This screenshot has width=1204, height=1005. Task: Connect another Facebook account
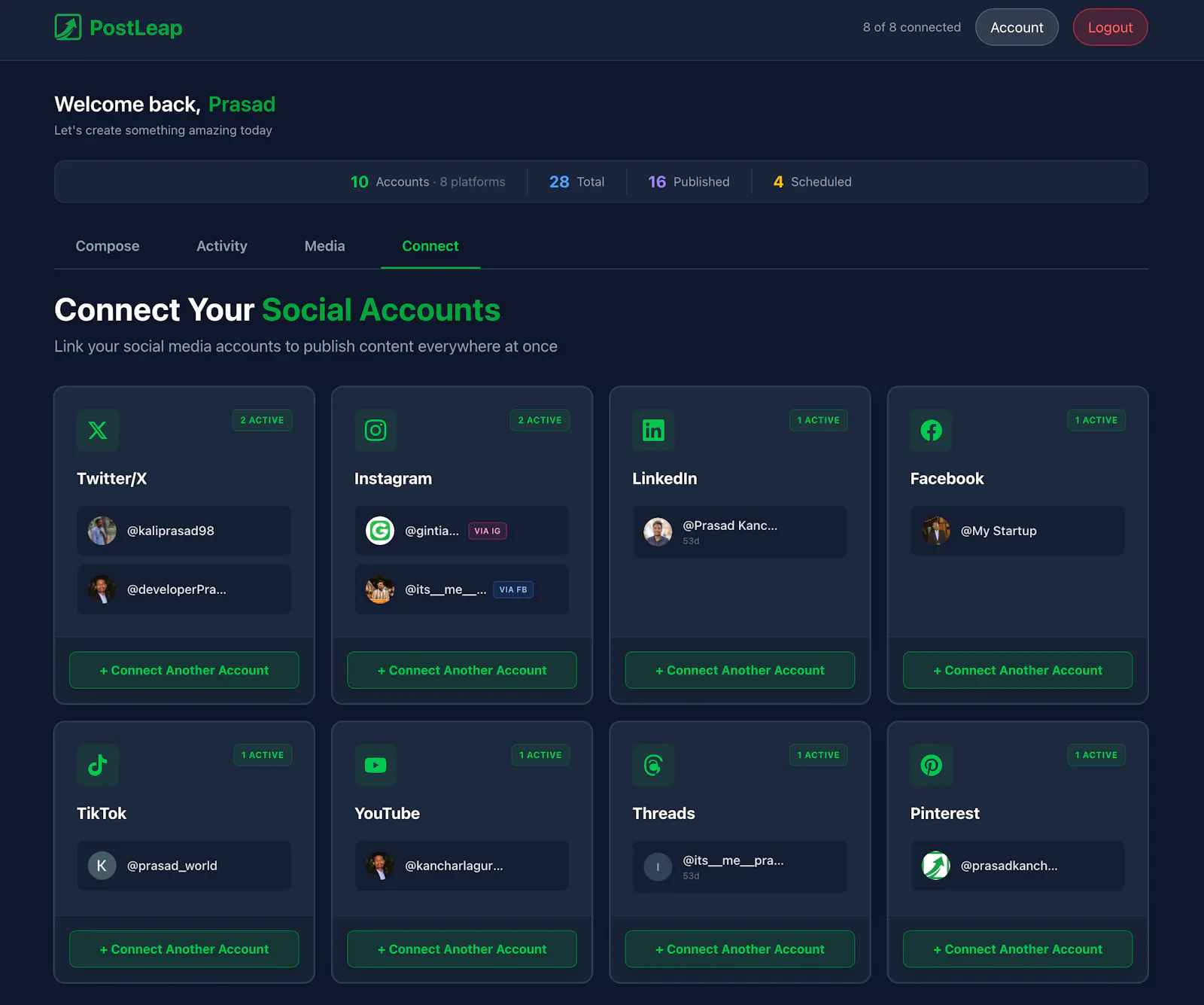[x=1018, y=670]
